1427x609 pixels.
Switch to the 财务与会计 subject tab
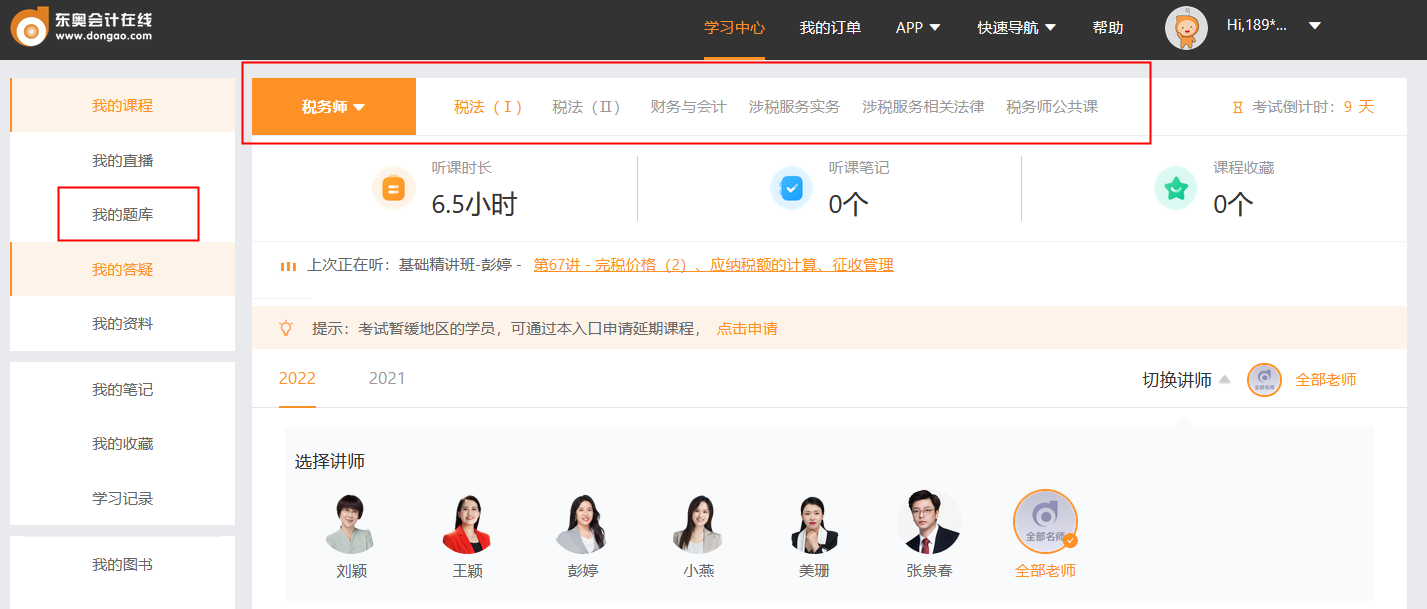coord(688,107)
